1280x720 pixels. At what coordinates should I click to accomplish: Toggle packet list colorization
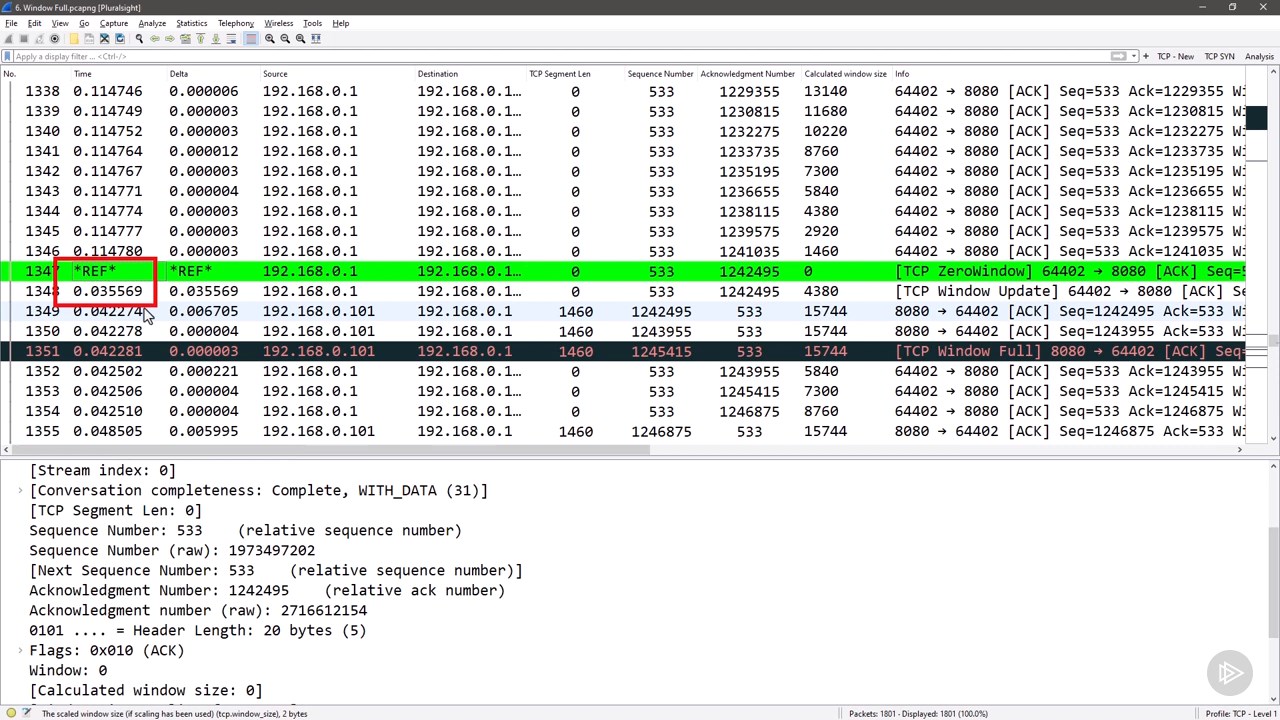(x=251, y=39)
